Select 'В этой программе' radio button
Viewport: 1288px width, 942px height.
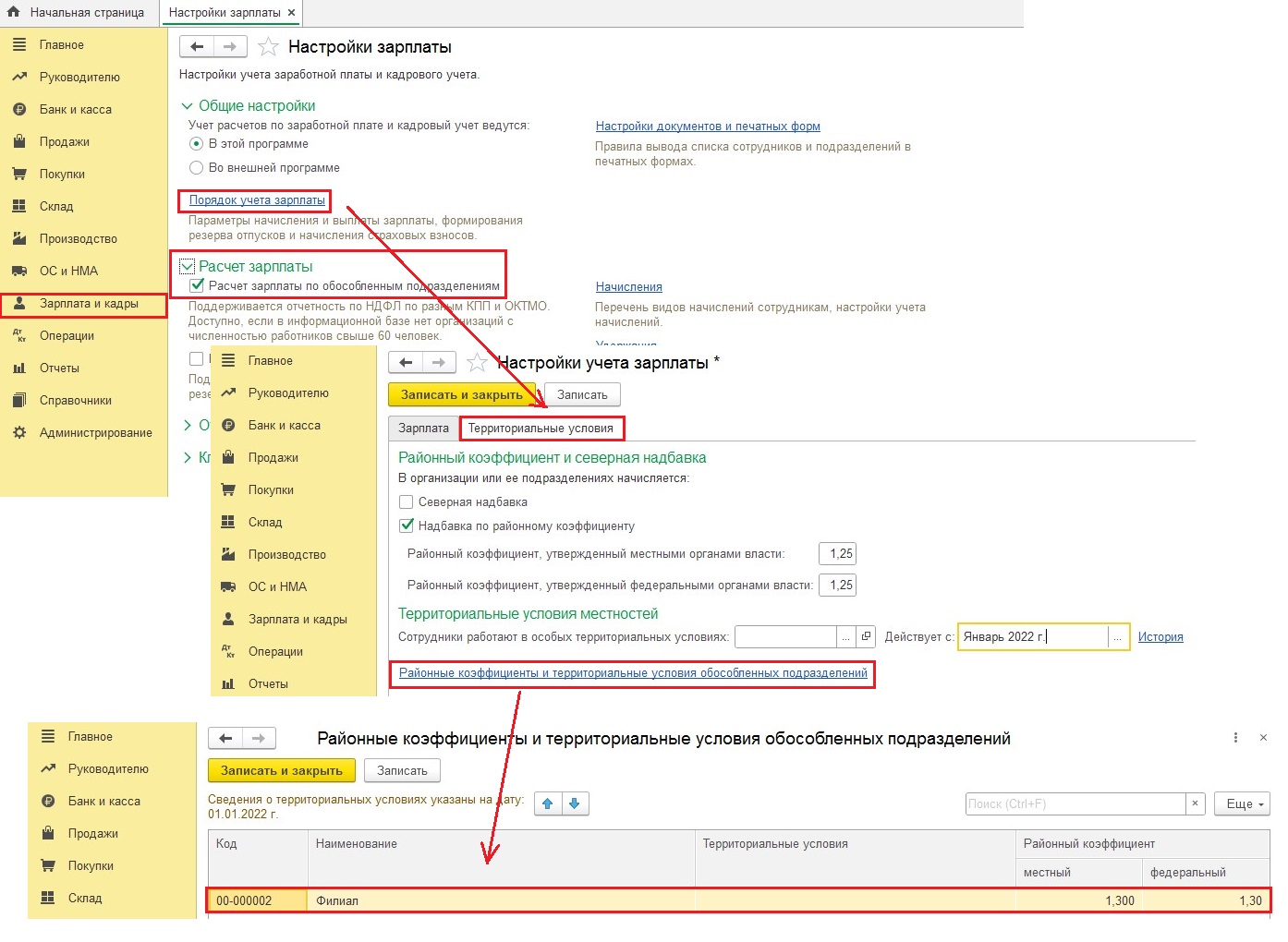(196, 144)
